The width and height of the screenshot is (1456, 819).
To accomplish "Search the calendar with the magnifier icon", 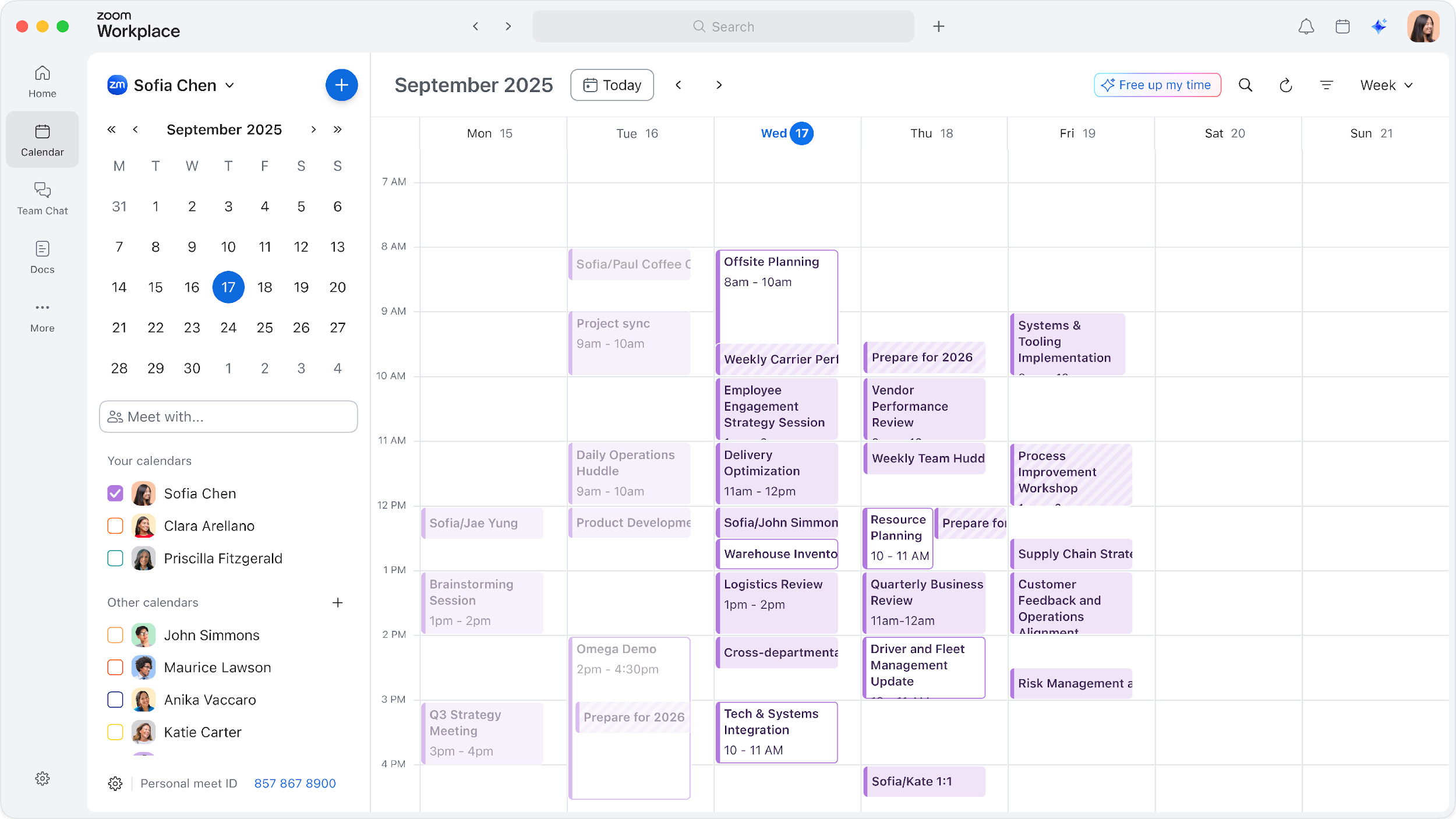I will point(1245,86).
